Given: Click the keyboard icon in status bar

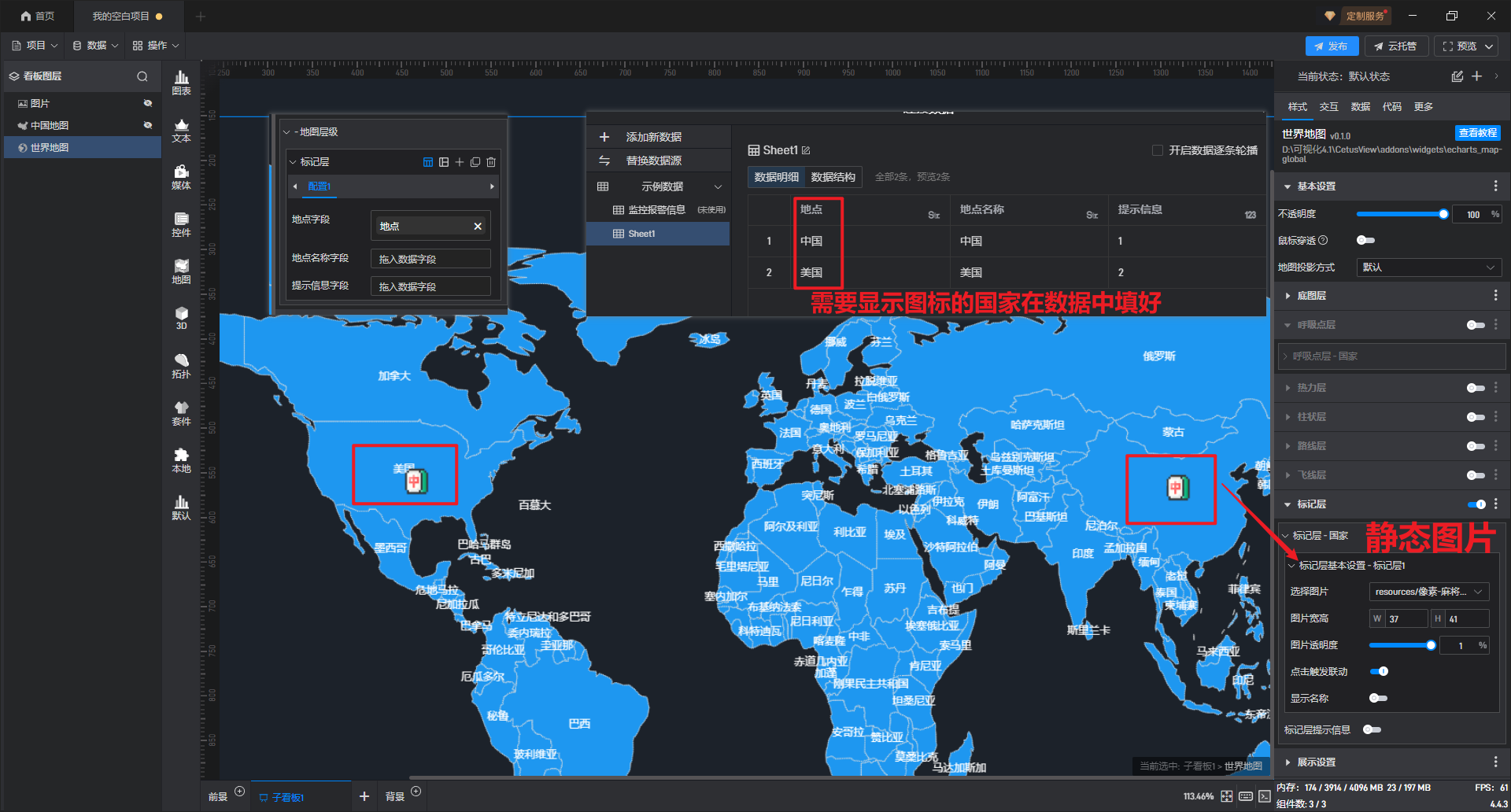Looking at the screenshot, I should point(1246,796).
